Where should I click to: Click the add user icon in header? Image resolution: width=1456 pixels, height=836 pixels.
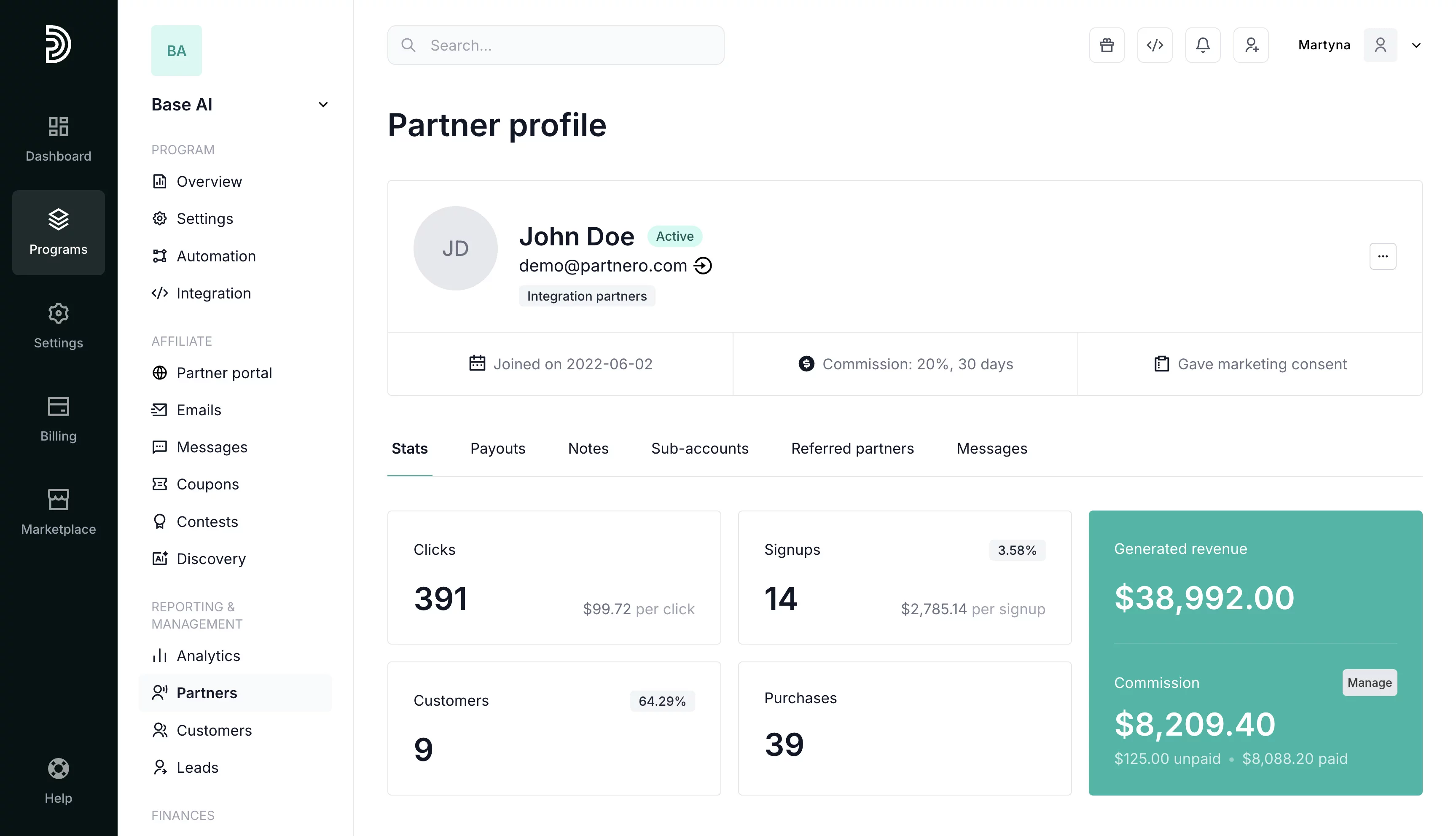(1251, 45)
